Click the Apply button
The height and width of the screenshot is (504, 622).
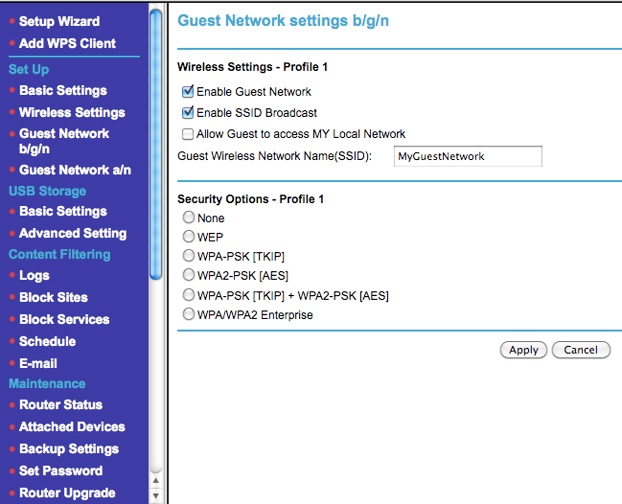click(x=523, y=350)
